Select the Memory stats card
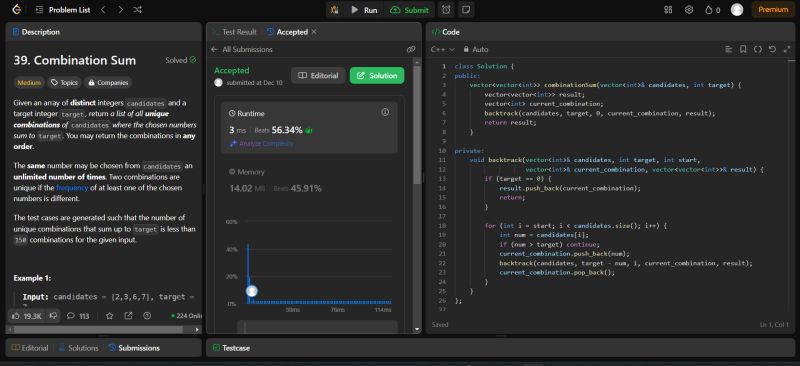Viewport: 800px width, 366px height. click(x=309, y=181)
